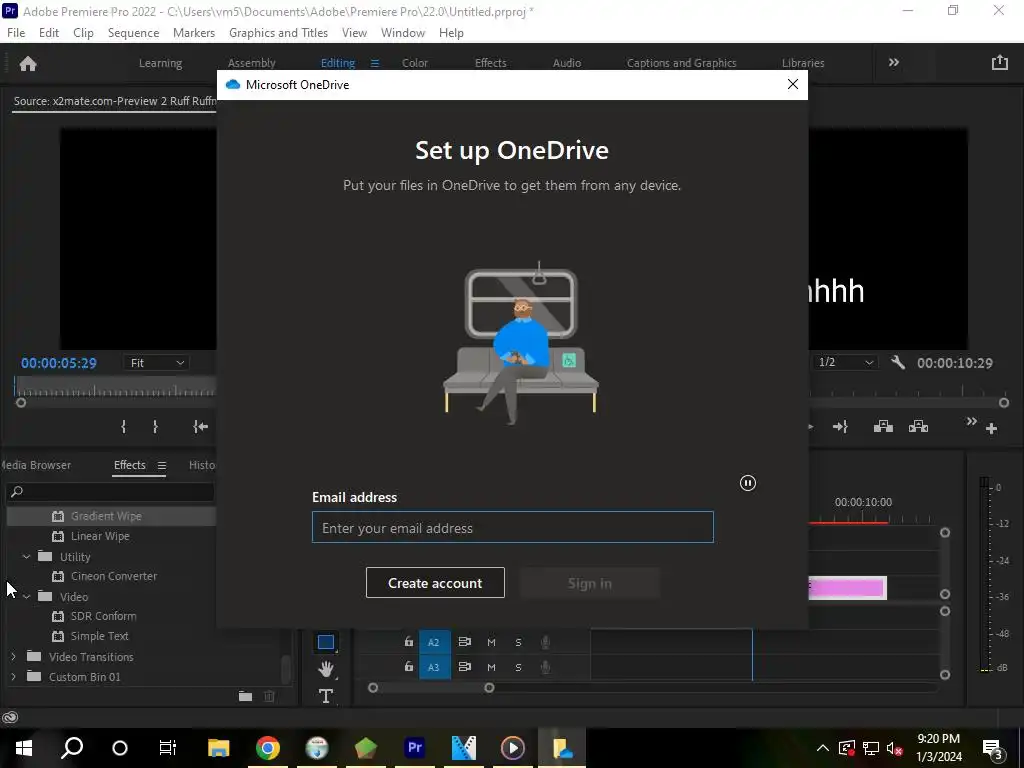Click the Extract button in Program monitor

[918, 426]
